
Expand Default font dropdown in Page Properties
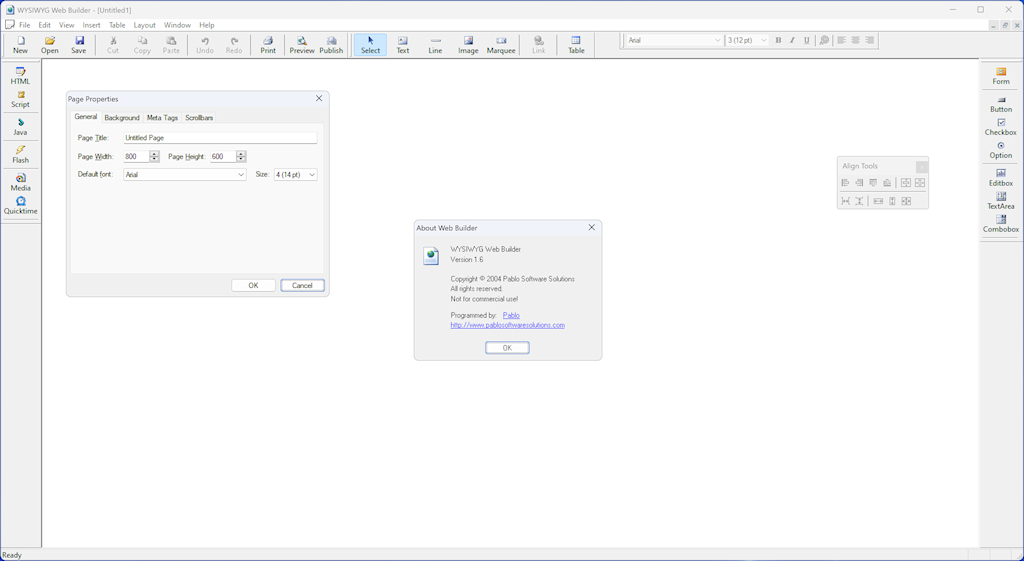[241, 174]
